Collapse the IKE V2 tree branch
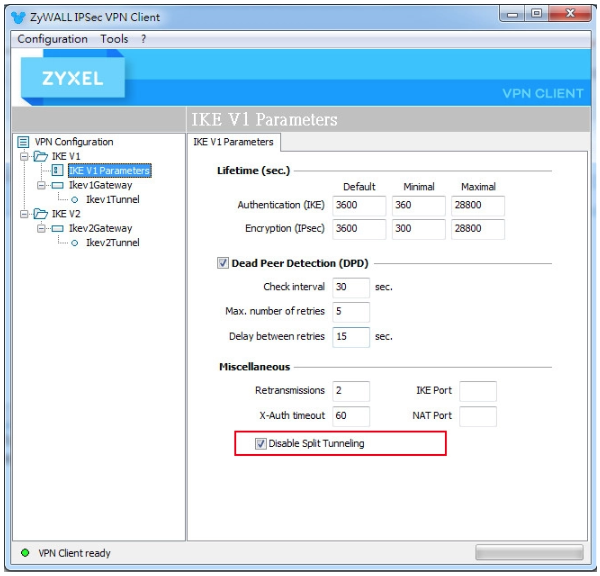This screenshot has height=576, width=600. click(25, 214)
